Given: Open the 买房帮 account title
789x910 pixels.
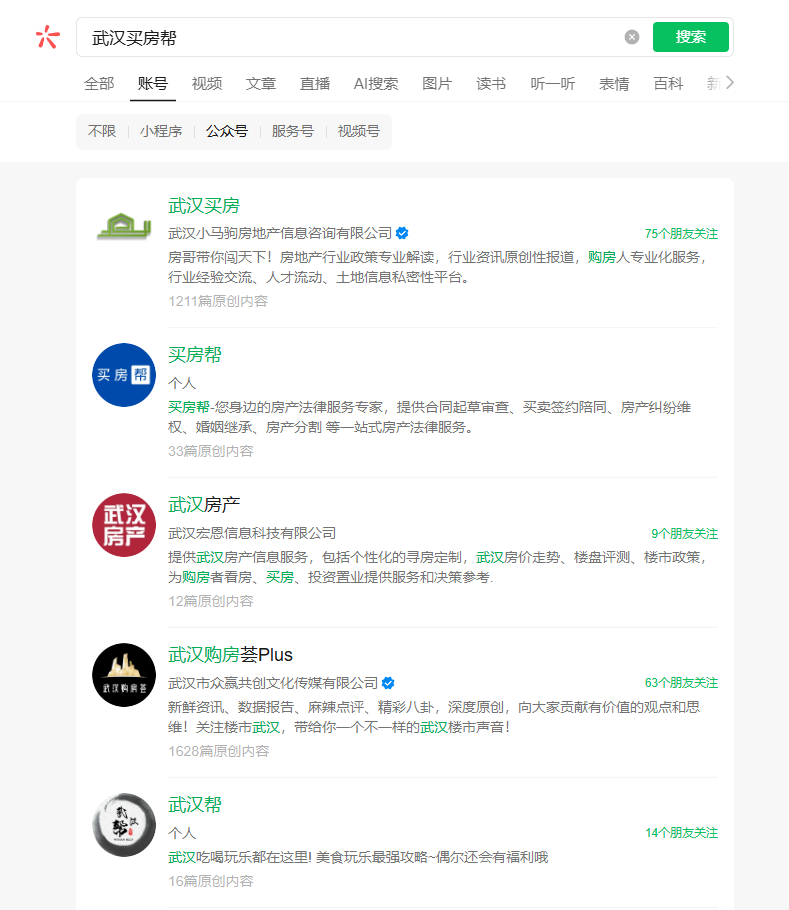Looking at the screenshot, I should pos(195,355).
